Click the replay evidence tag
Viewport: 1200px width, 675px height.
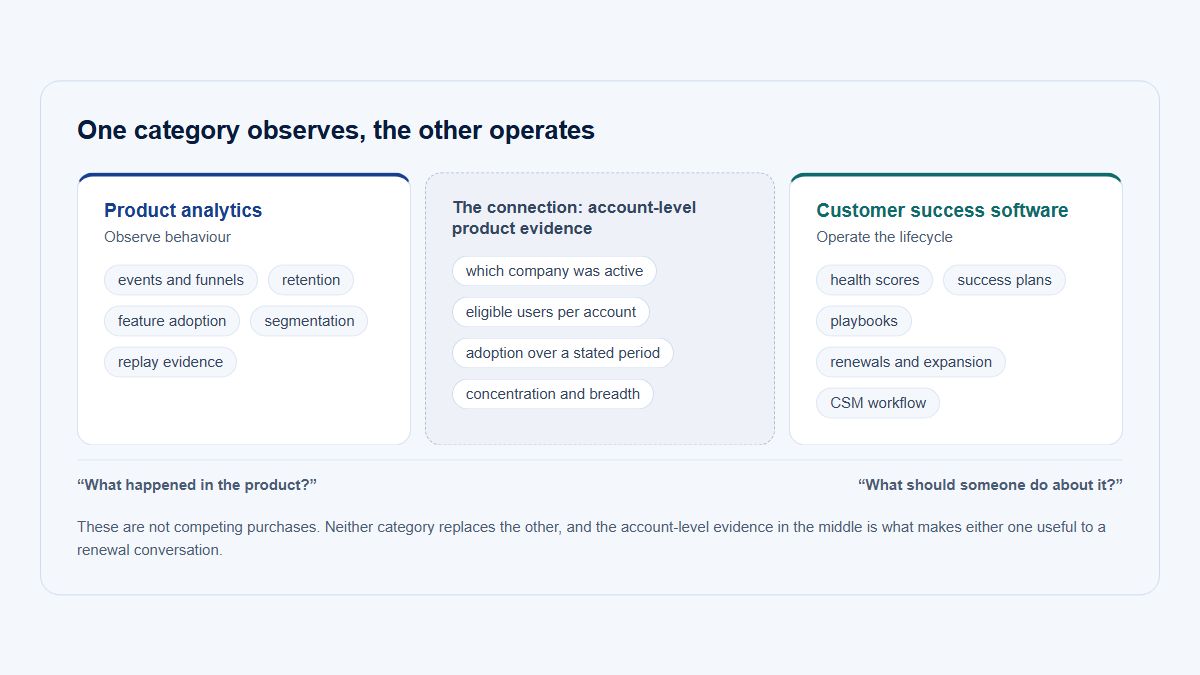pos(170,362)
